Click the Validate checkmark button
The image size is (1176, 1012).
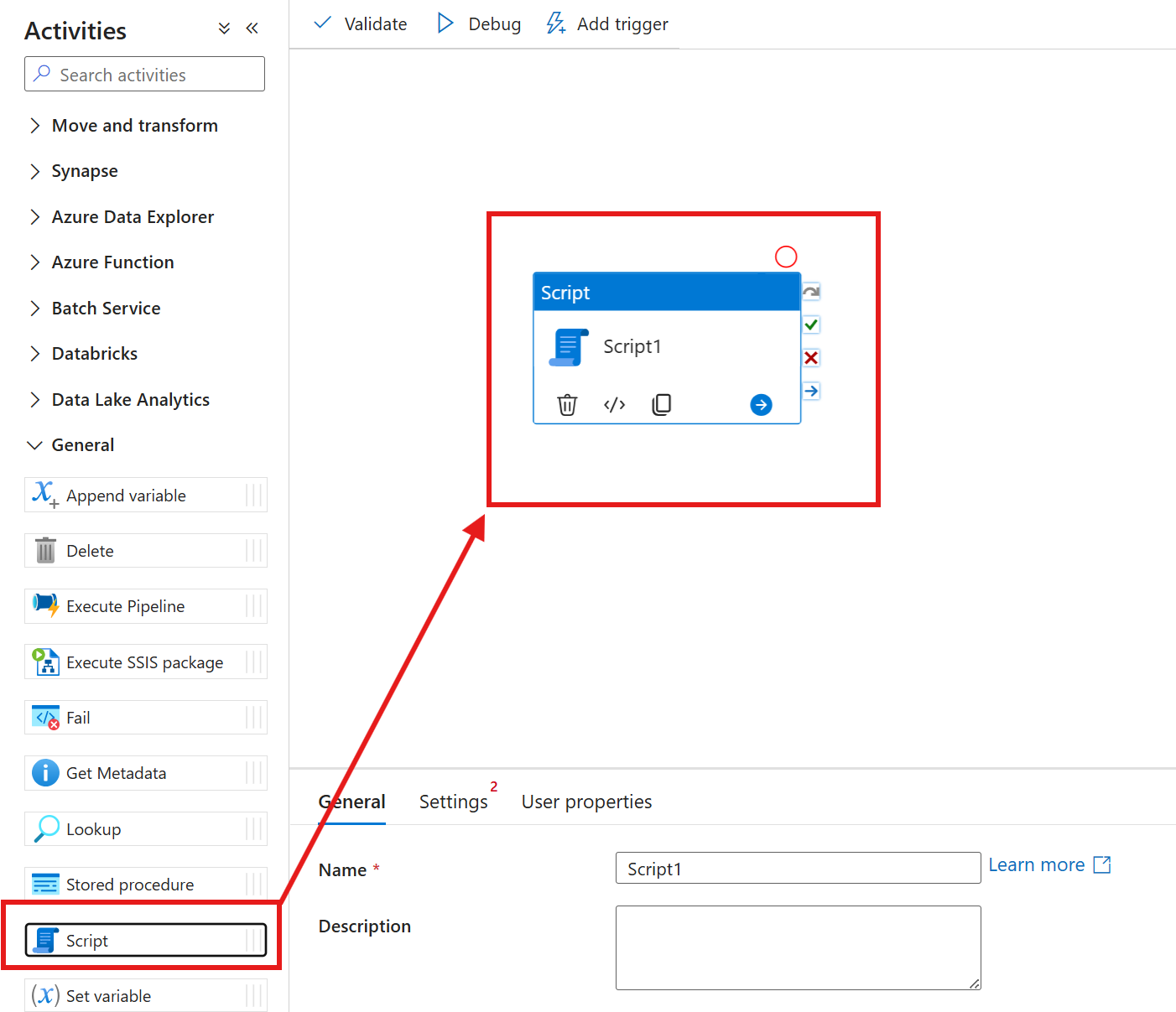point(360,24)
